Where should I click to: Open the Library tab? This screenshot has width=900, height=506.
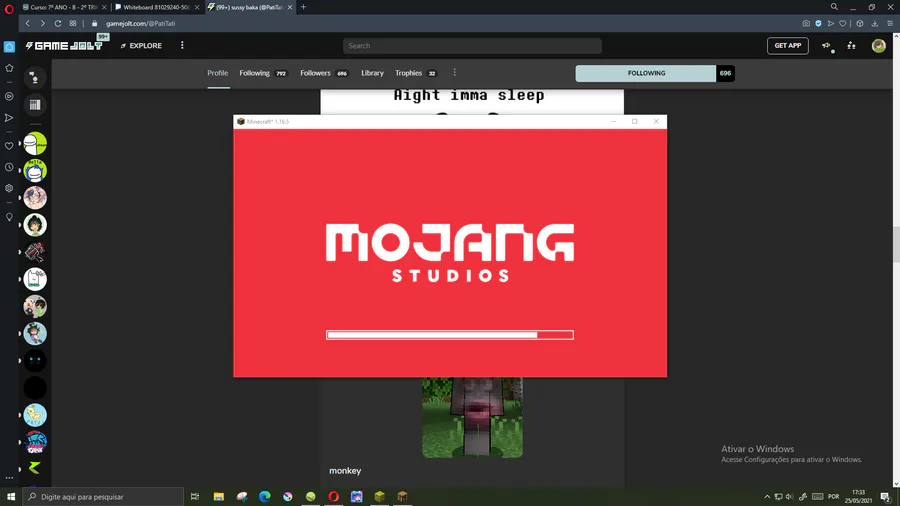(373, 73)
